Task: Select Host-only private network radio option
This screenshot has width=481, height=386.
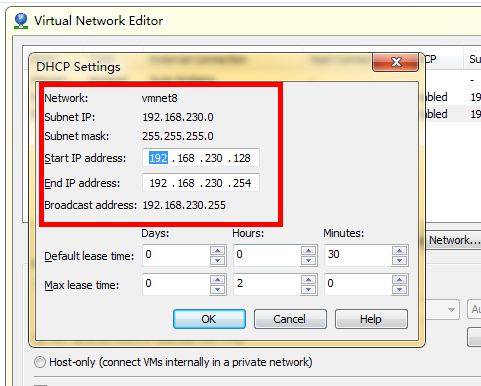Action: click(x=40, y=362)
